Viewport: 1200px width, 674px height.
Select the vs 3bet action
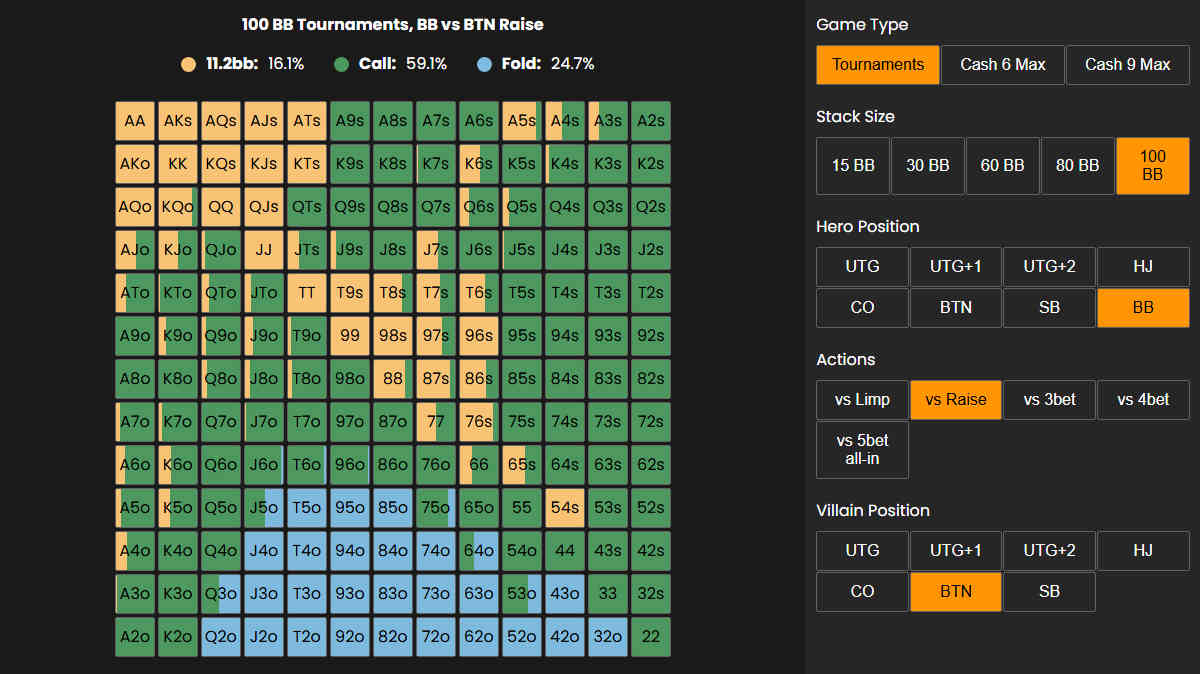[x=1049, y=399]
